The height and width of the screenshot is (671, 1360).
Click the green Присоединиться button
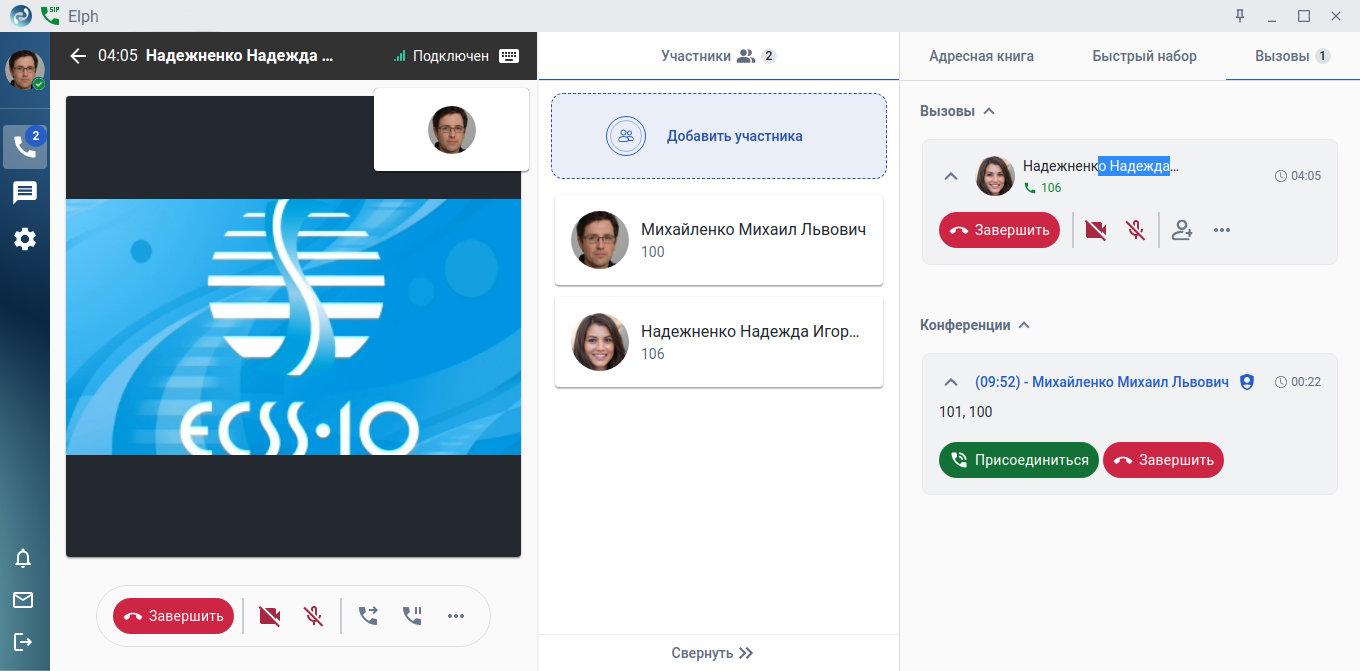pyautogui.click(x=1018, y=460)
